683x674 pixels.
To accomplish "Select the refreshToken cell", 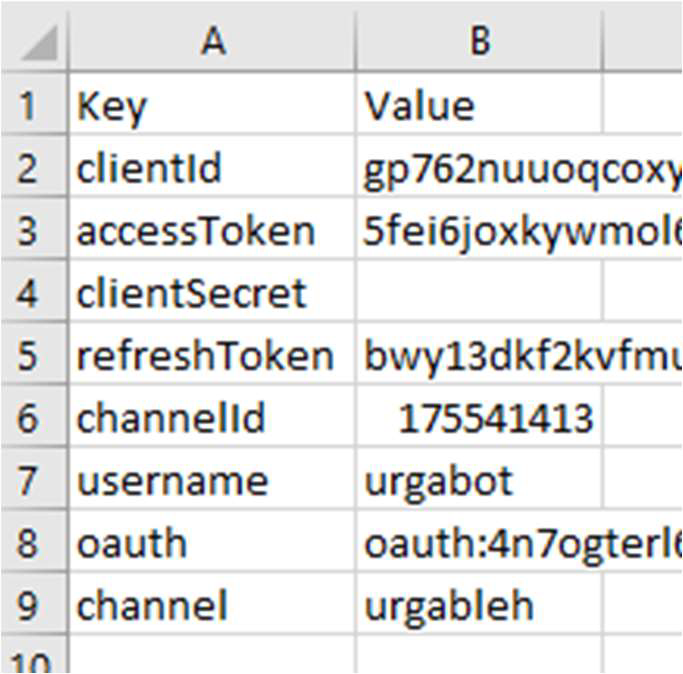I will (x=212, y=356).
